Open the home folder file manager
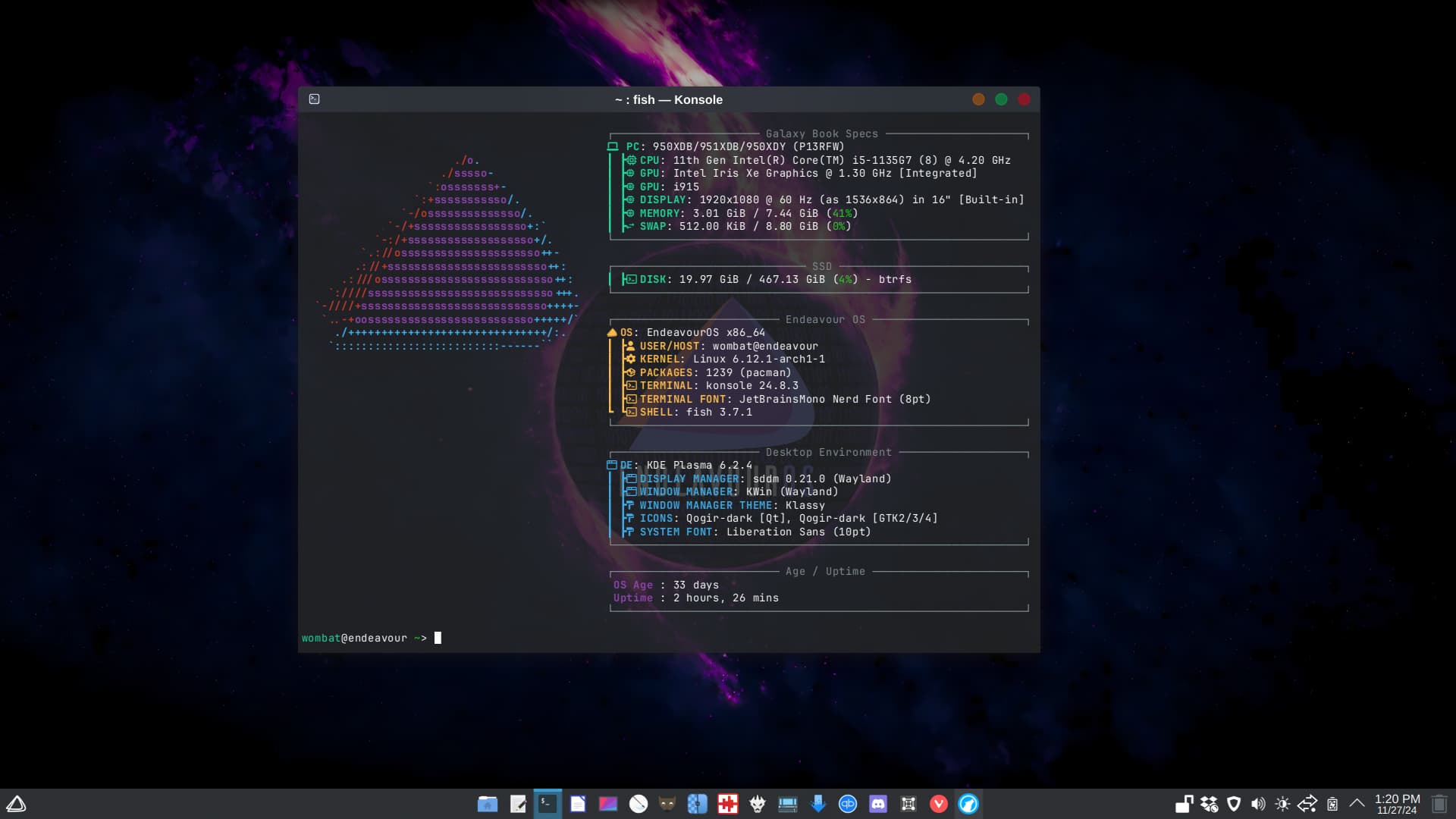 click(488, 804)
